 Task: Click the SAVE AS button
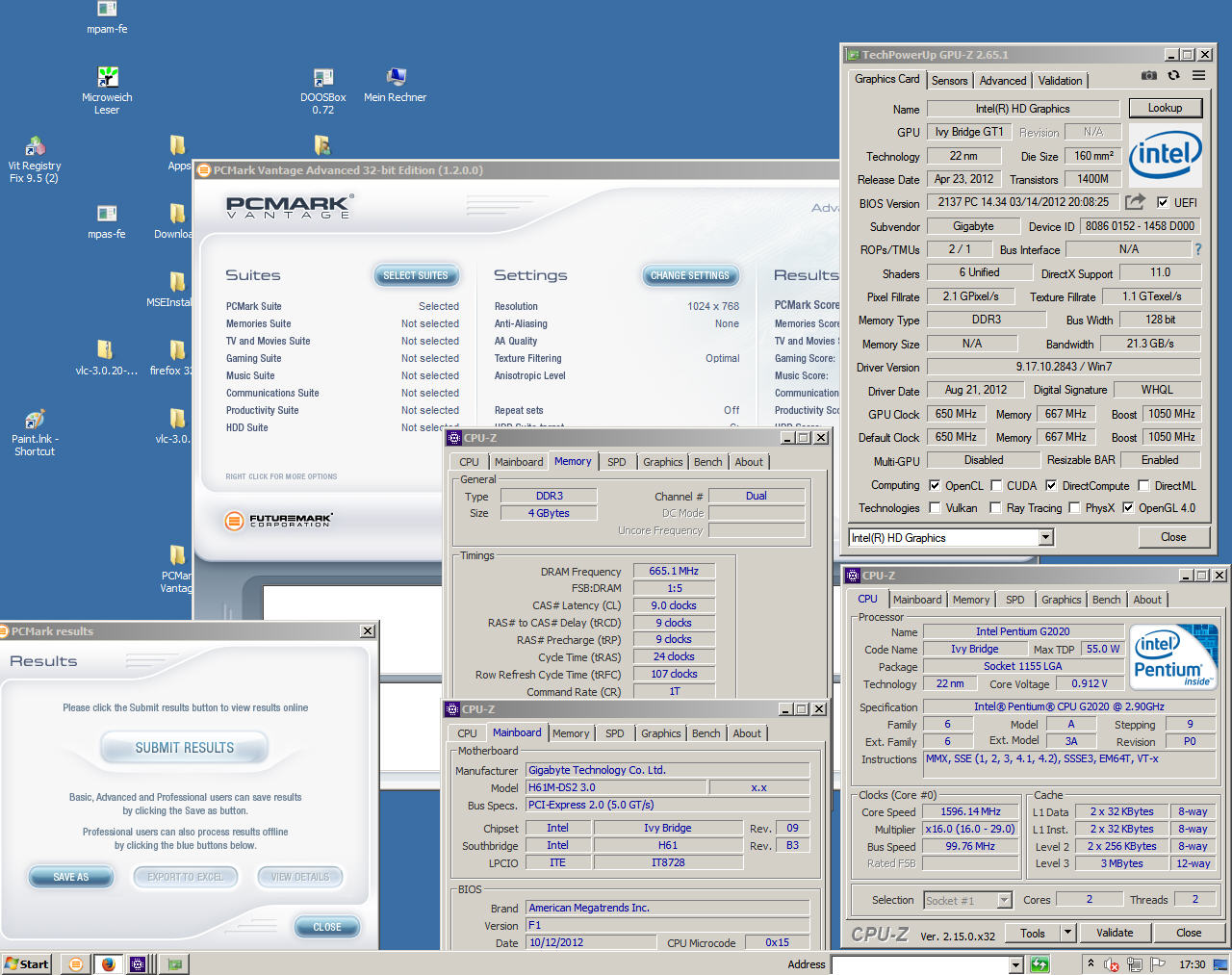[x=70, y=877]
